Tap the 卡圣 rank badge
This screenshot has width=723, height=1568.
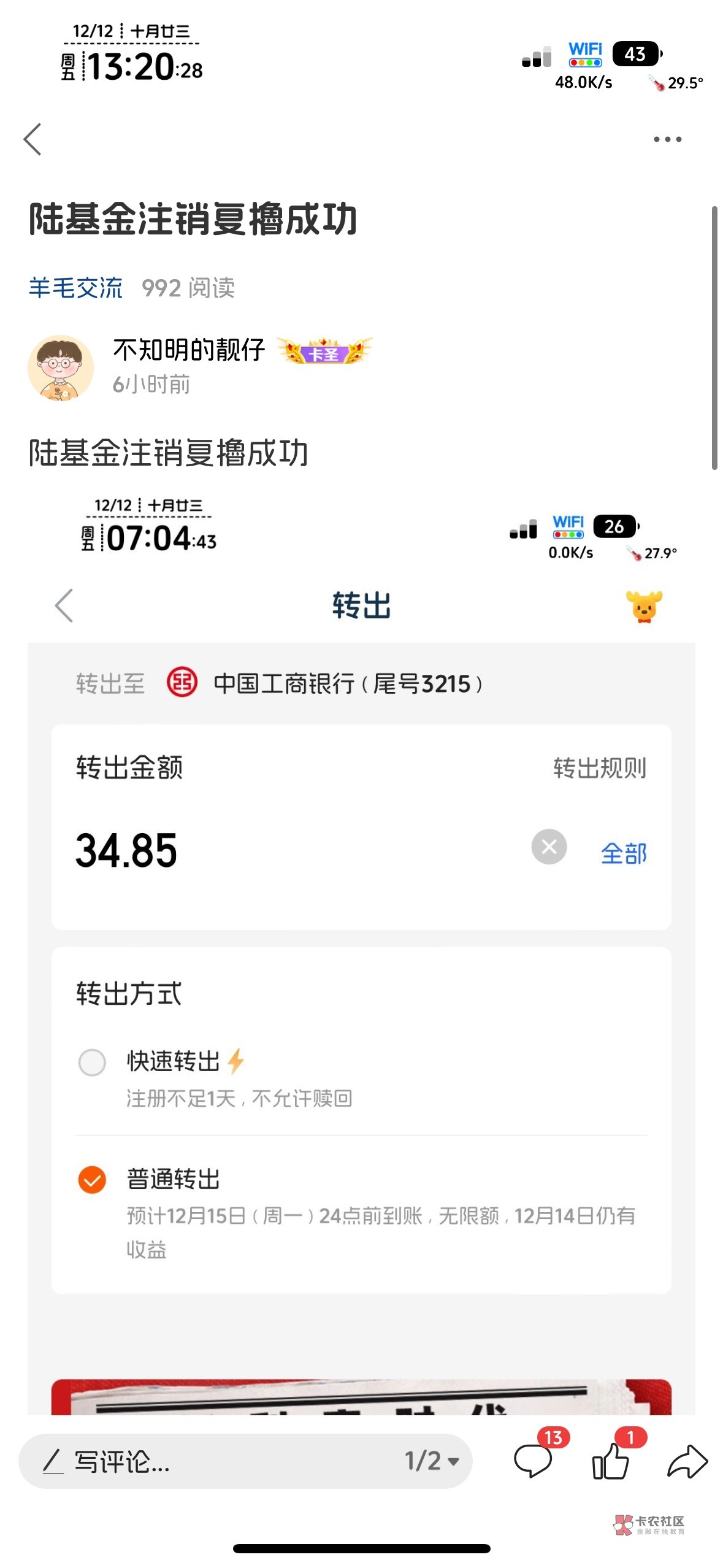[324, 352]
